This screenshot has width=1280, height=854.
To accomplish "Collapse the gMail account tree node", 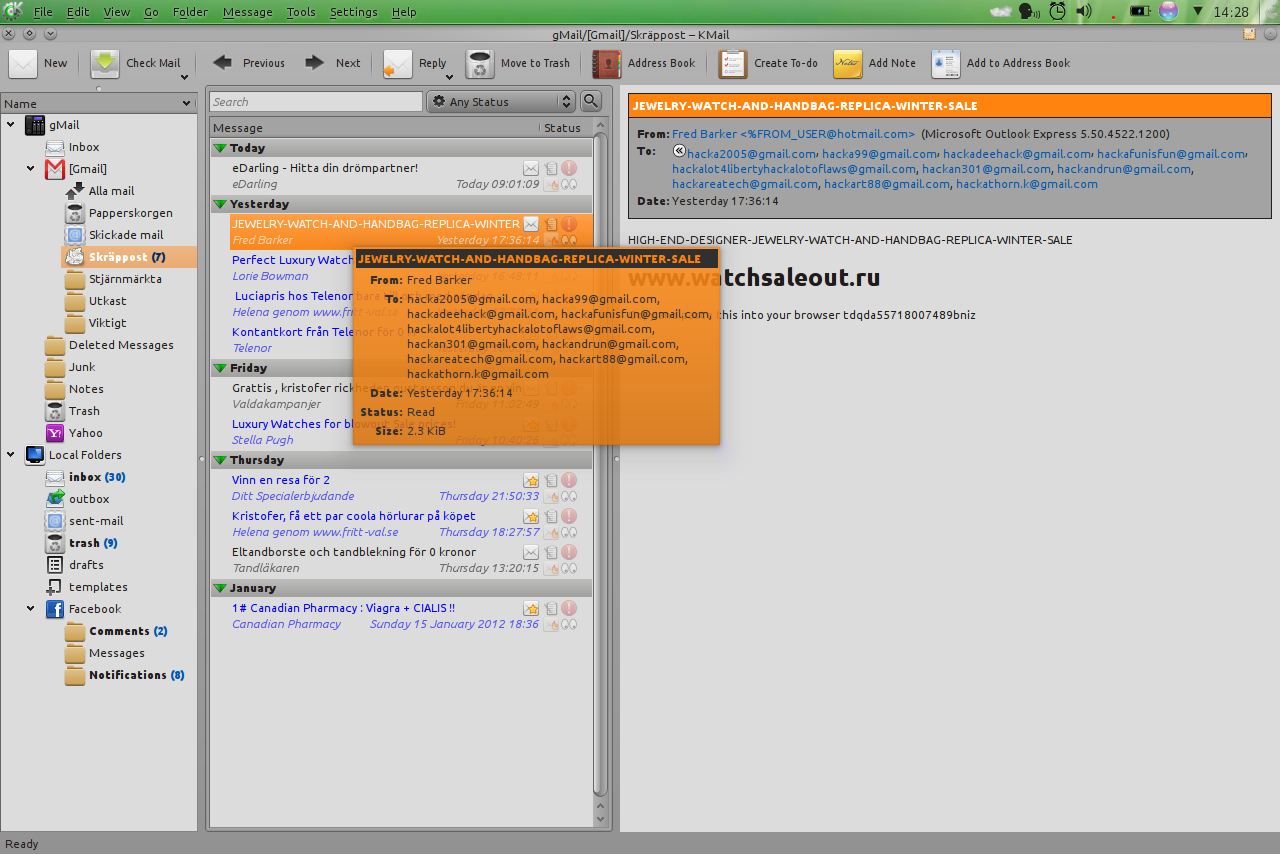I will pos(11,125).
